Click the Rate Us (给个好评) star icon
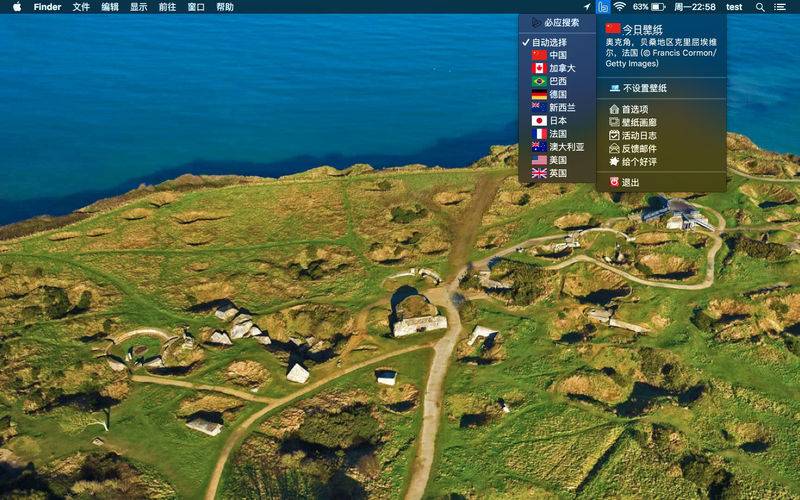 pos(614,162)
